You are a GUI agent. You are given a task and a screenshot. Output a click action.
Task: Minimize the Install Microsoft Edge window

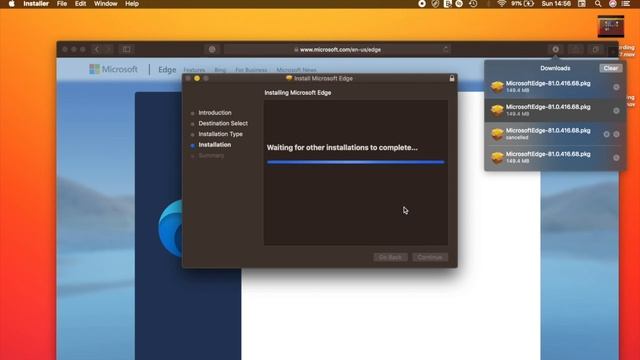tap(197, 78)
